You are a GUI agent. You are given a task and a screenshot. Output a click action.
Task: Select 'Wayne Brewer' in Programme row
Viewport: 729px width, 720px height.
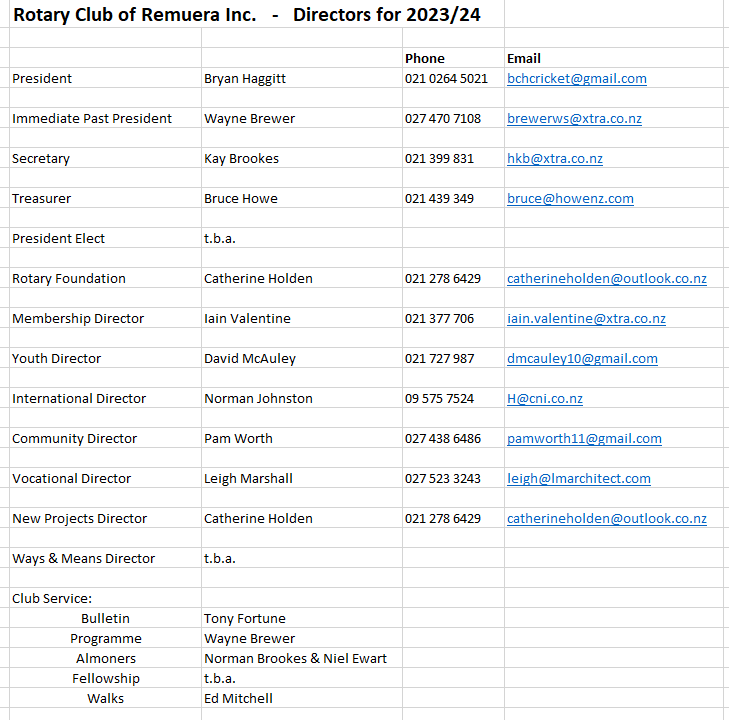(x=302, y=638)
